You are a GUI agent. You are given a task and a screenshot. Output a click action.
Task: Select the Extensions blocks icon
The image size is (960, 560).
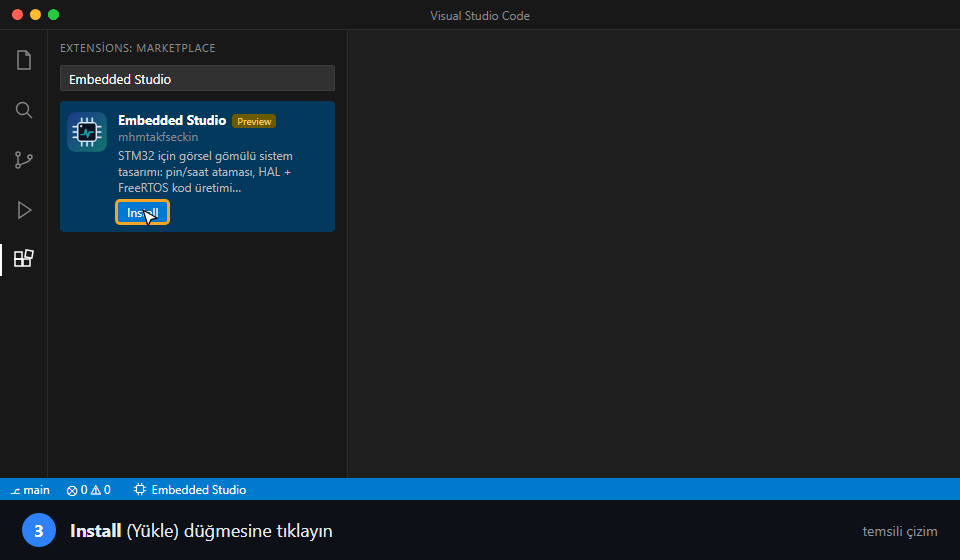[24, 258]
